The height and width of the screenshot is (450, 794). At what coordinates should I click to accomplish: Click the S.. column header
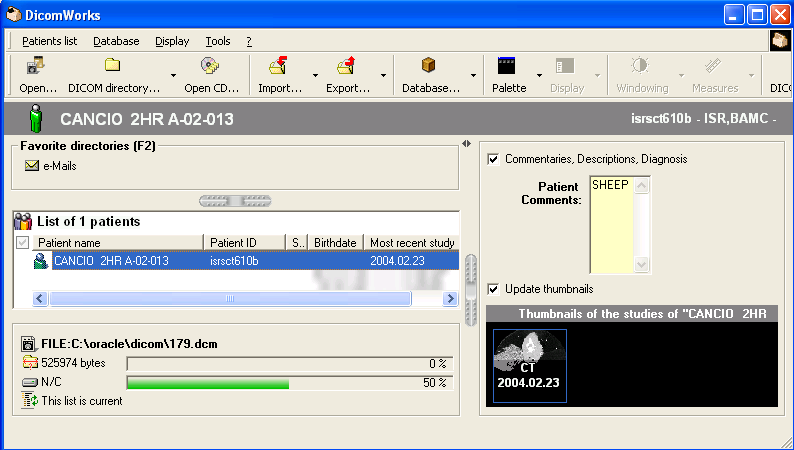[x=297, y=242]
